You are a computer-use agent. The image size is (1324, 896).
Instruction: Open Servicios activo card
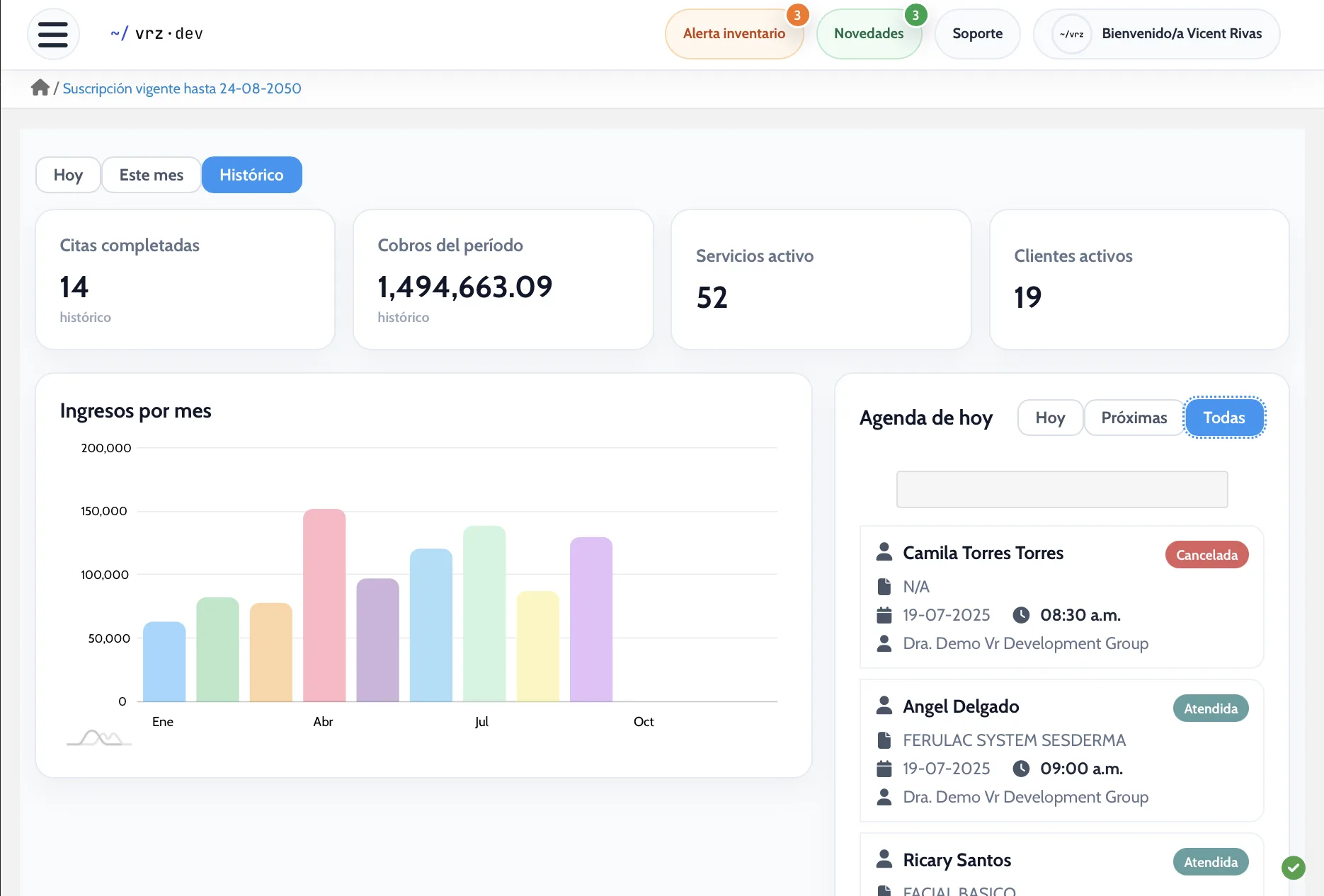(x=821, y=280)
